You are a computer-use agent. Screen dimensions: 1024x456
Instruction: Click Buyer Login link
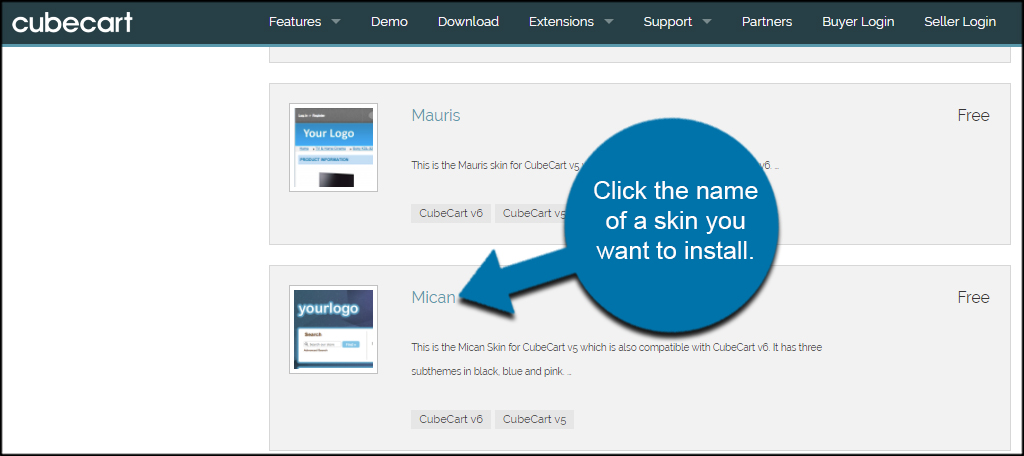pos(858,22)
